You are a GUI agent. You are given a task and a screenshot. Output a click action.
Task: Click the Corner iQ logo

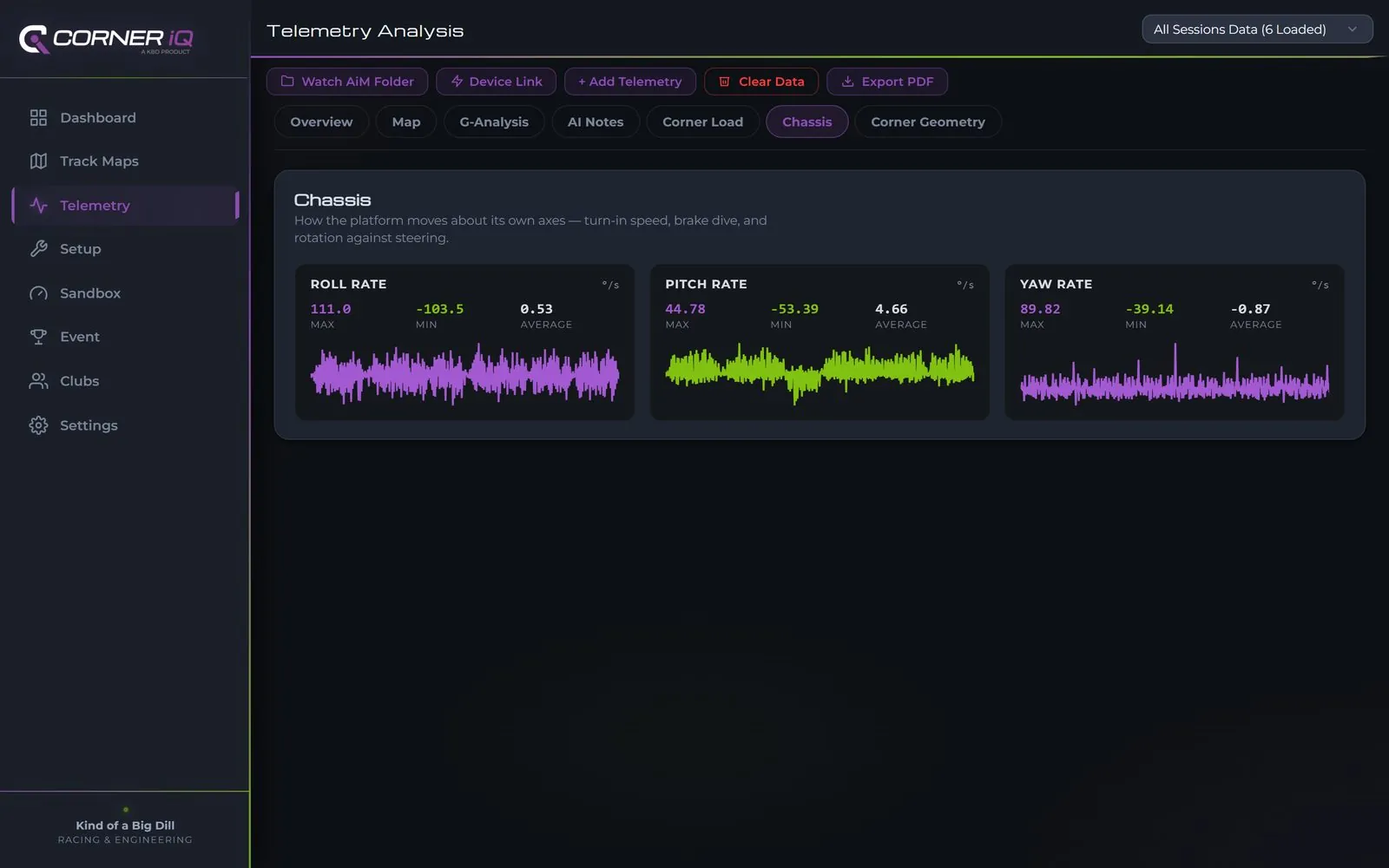pyautogui.click(x=106, y=39)
